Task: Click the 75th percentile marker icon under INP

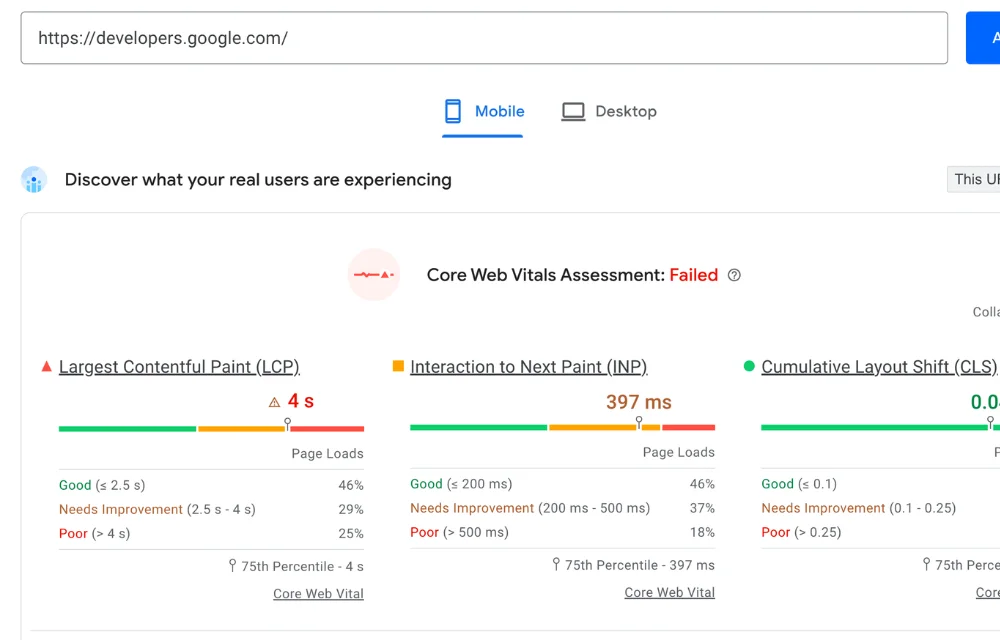Action: tap(555, 565)
